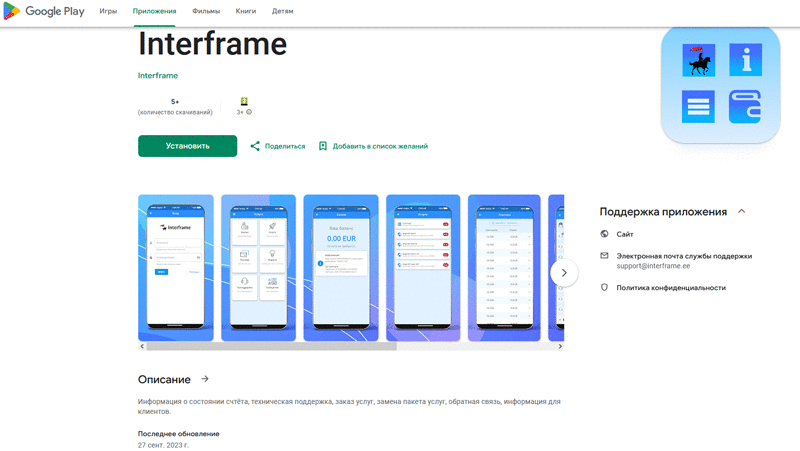Click the privacy shield icon

click(x=604, y=287)
